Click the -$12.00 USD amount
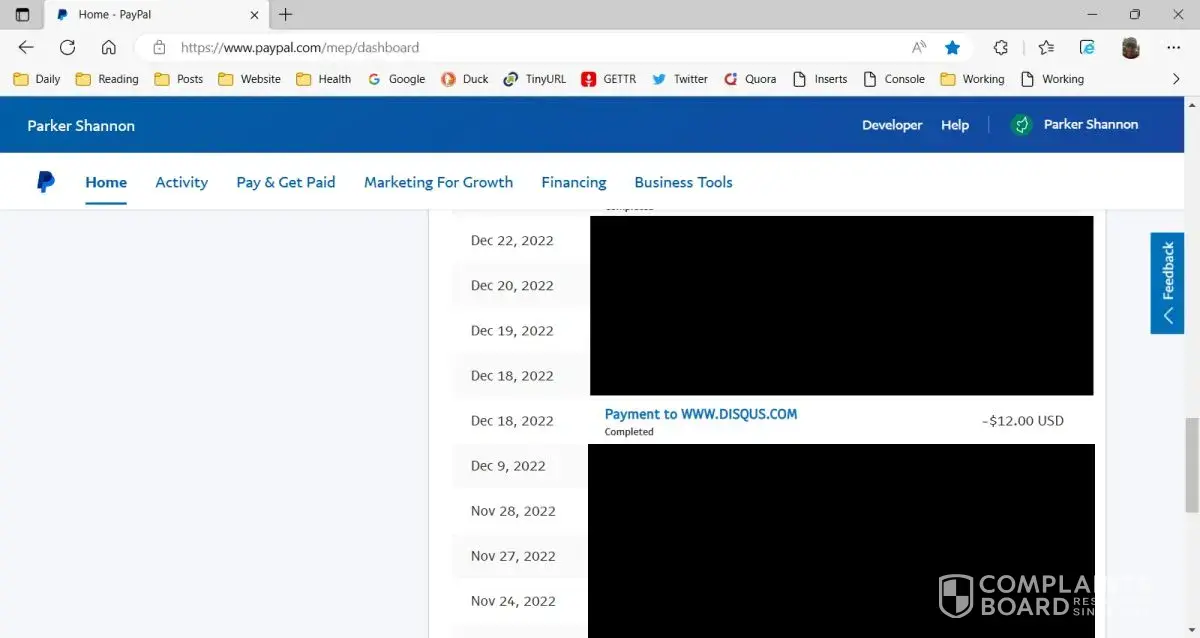Screen dimensions: 1200x638 coord(1023,421)
